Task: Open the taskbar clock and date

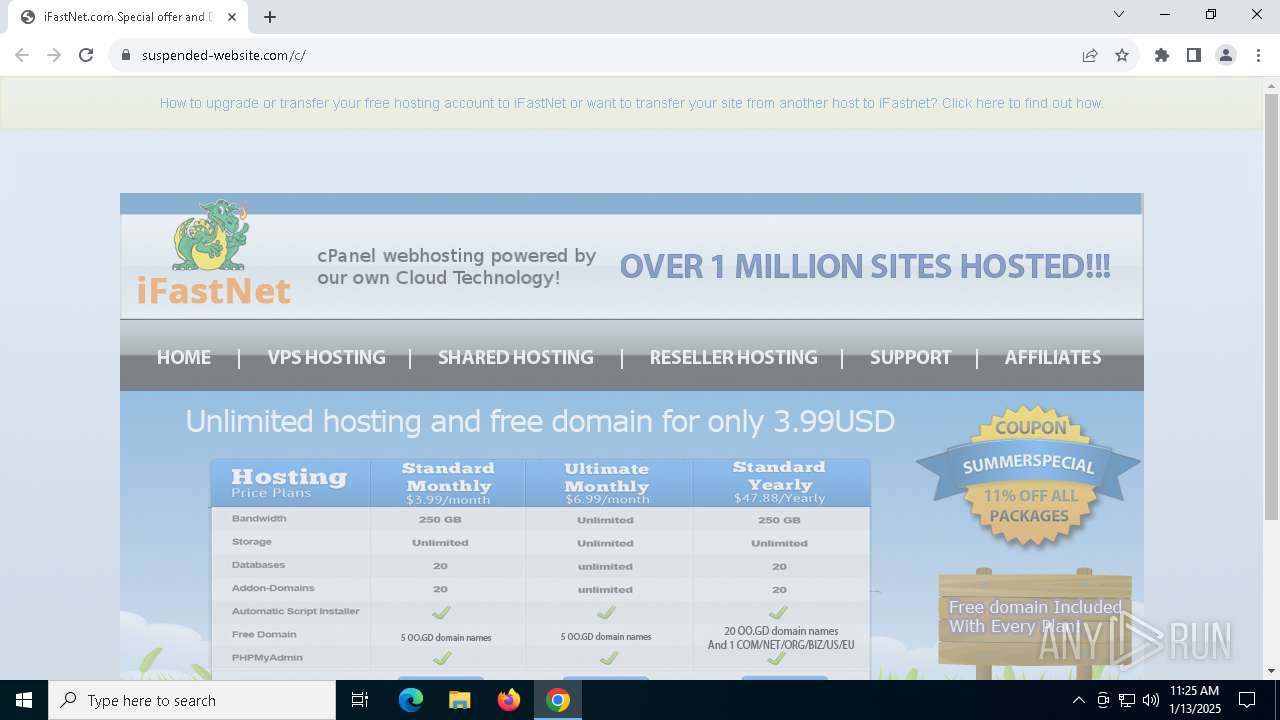Action: [1194, 700]
